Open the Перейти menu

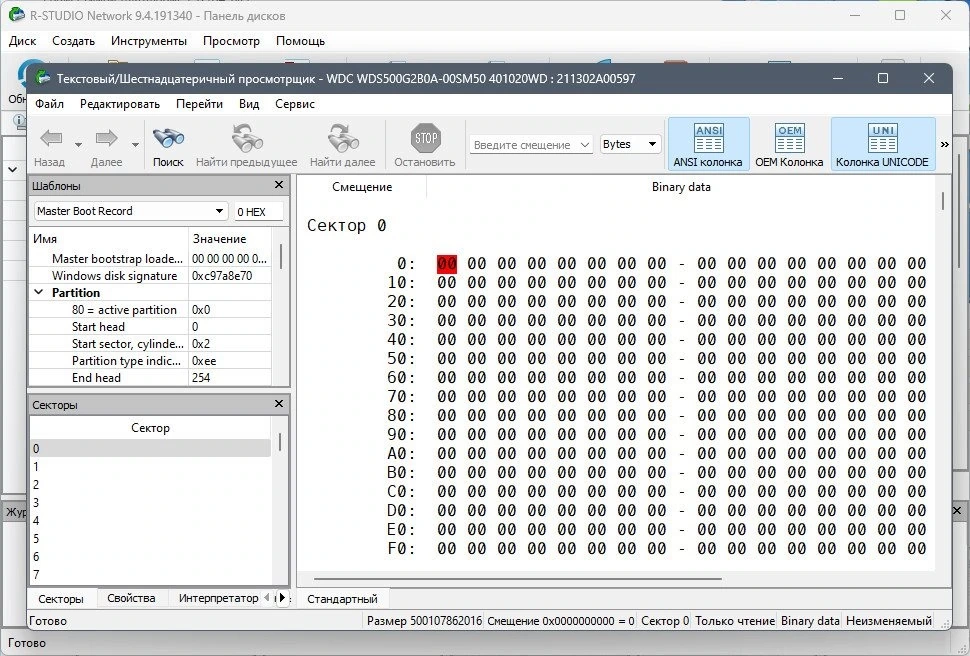click(199, 104)
